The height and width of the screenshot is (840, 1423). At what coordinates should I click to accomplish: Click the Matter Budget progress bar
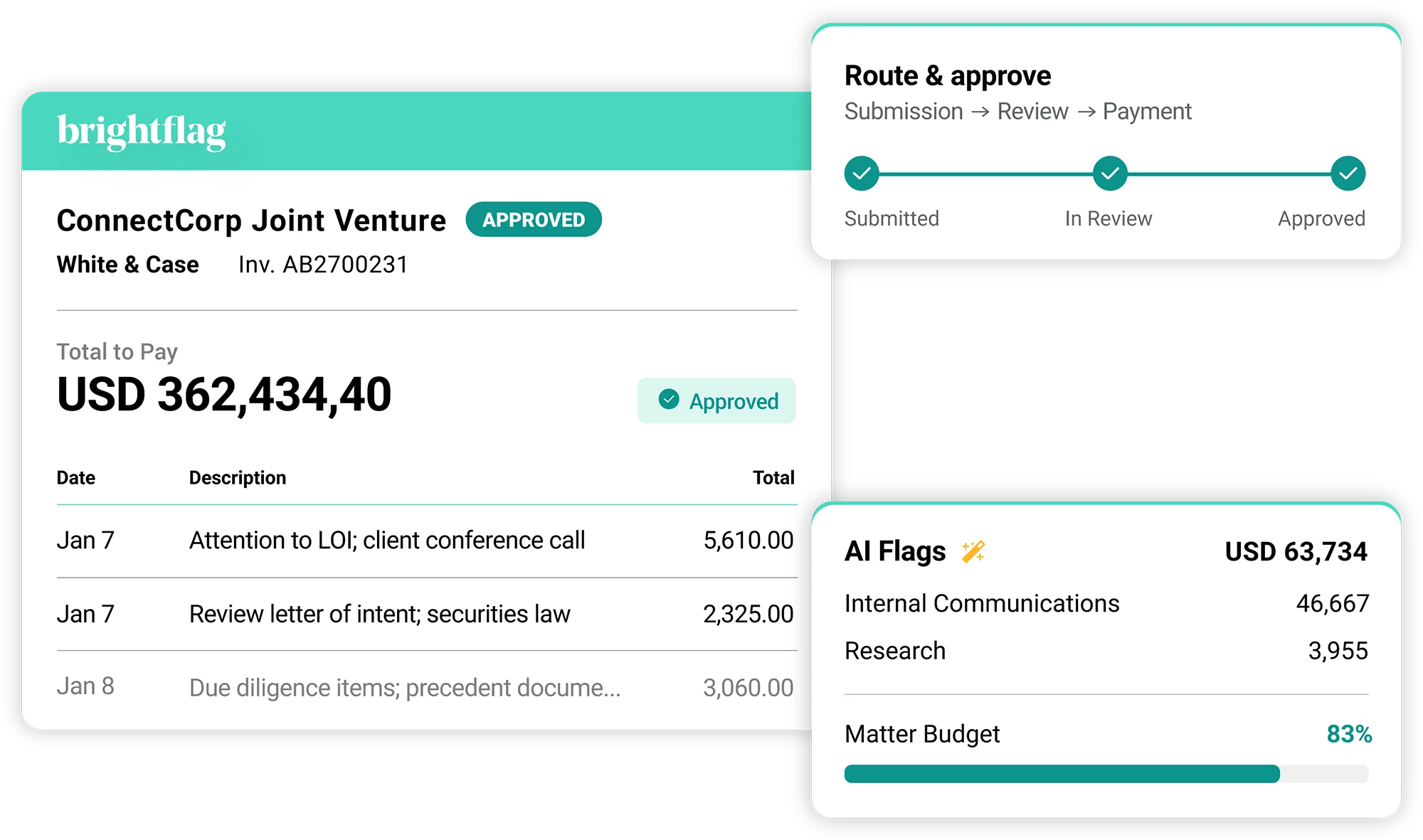(x=1106, y=774)
